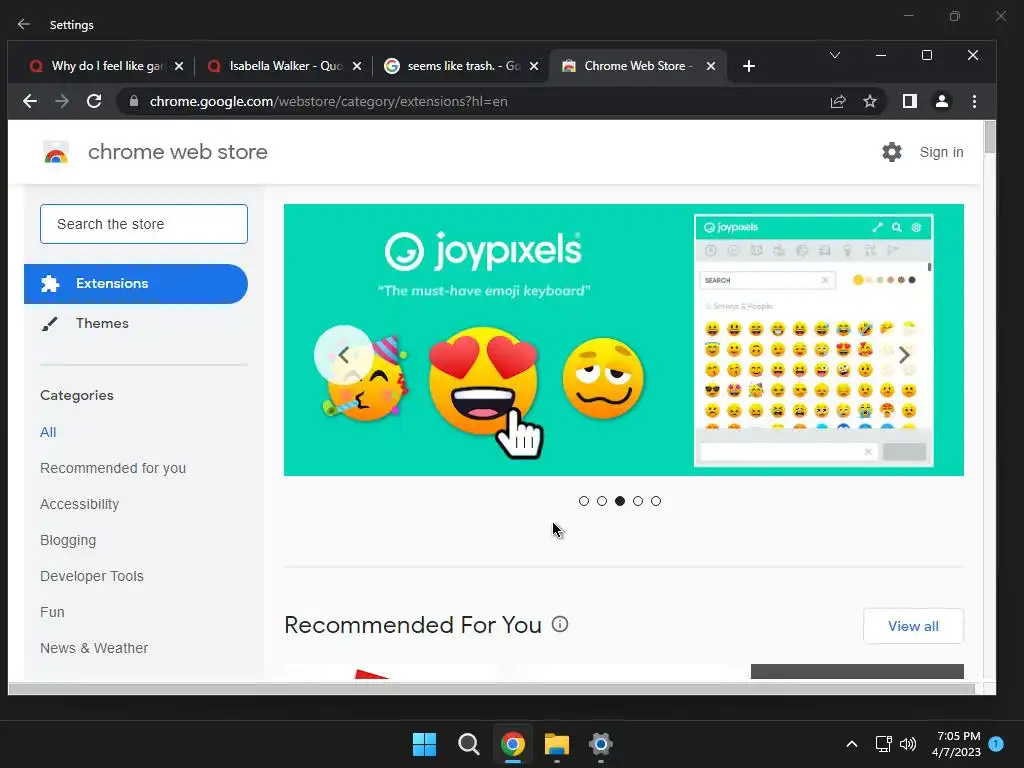Reload the current page
Image resolution: width=1024 pixels, height=768 pixels.
[94, 101]
